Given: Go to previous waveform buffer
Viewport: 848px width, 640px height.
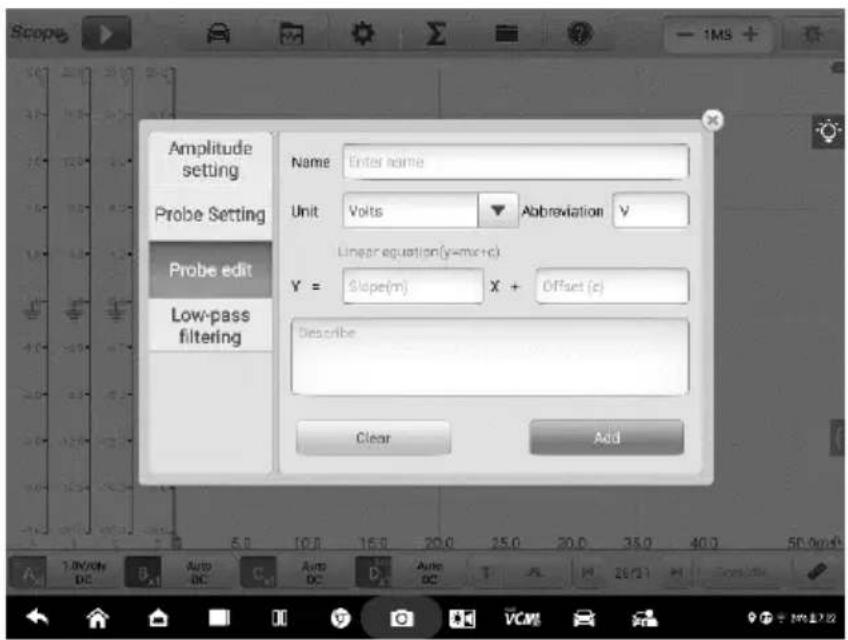Looking at the screenshot, I should point(588,572).
